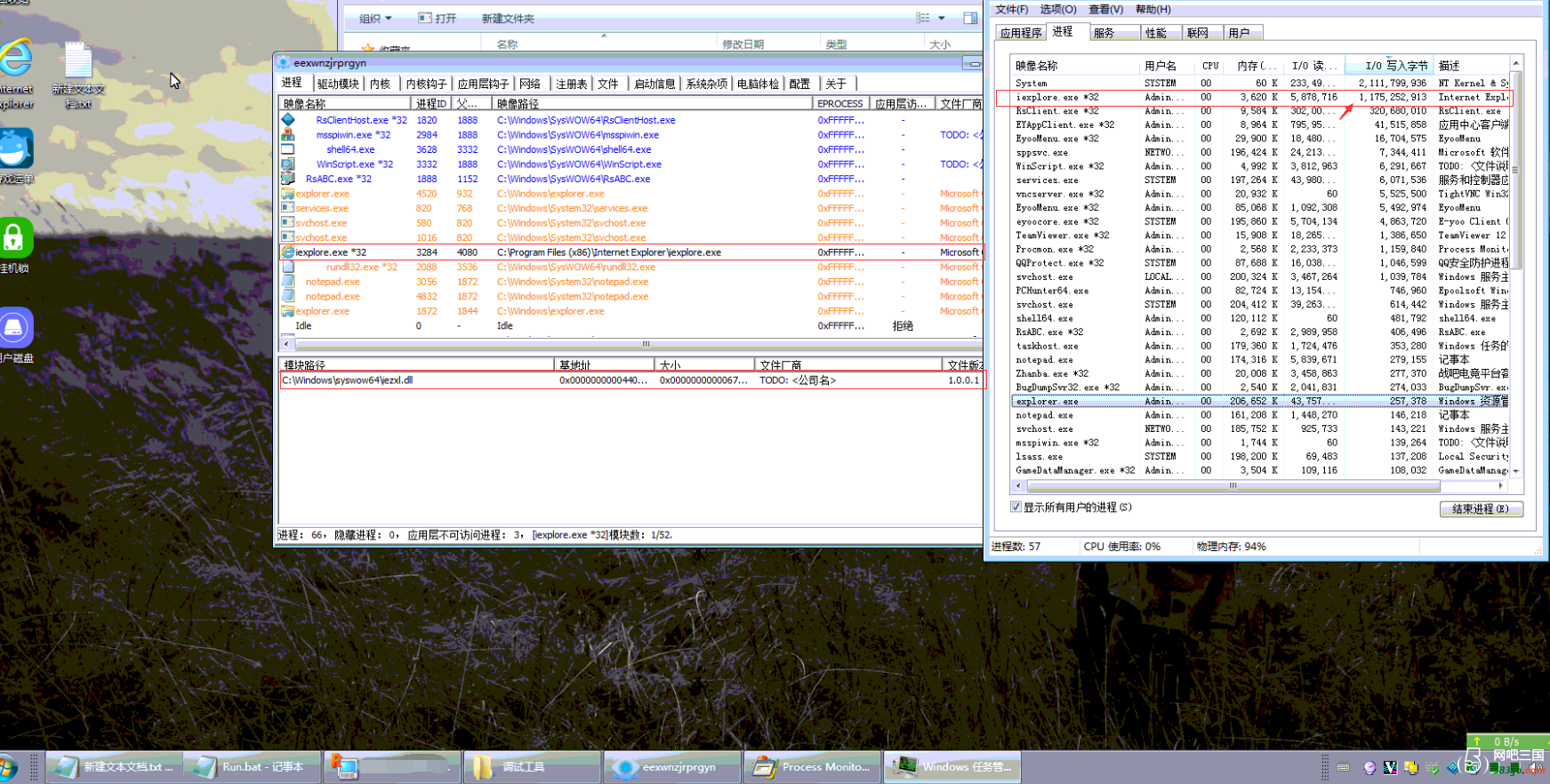This screenshot has height=784, width=1550.
Task: Click the Windows Start orb
Action: click(7, 767)
